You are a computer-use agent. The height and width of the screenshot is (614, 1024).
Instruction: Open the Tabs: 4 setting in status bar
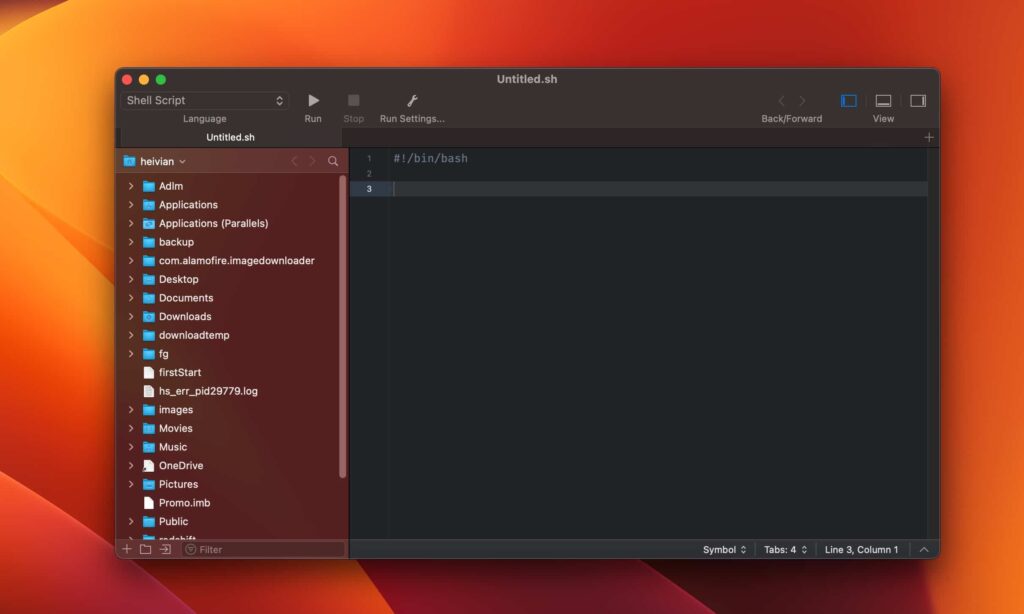[785, 548]
